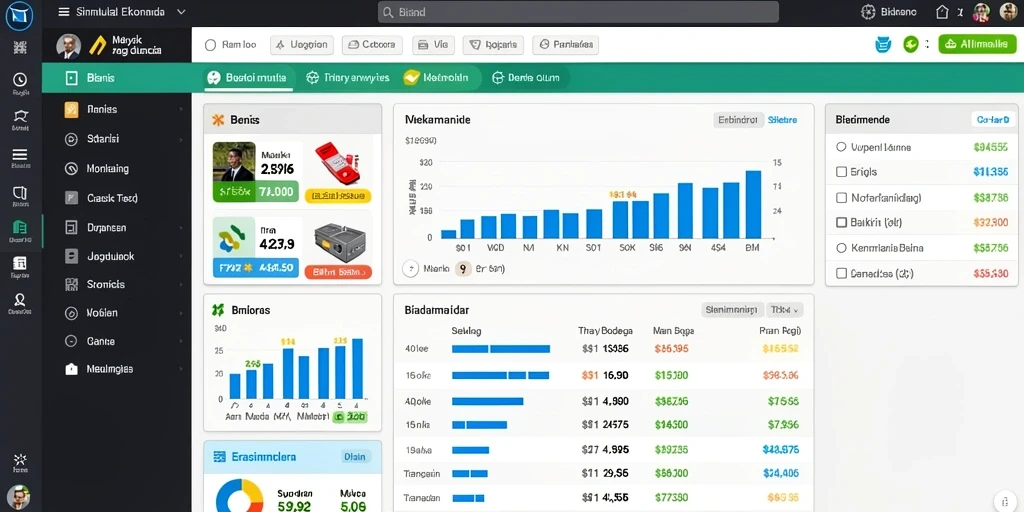
Task: Click into the top search field
Action: click(578, 12)
